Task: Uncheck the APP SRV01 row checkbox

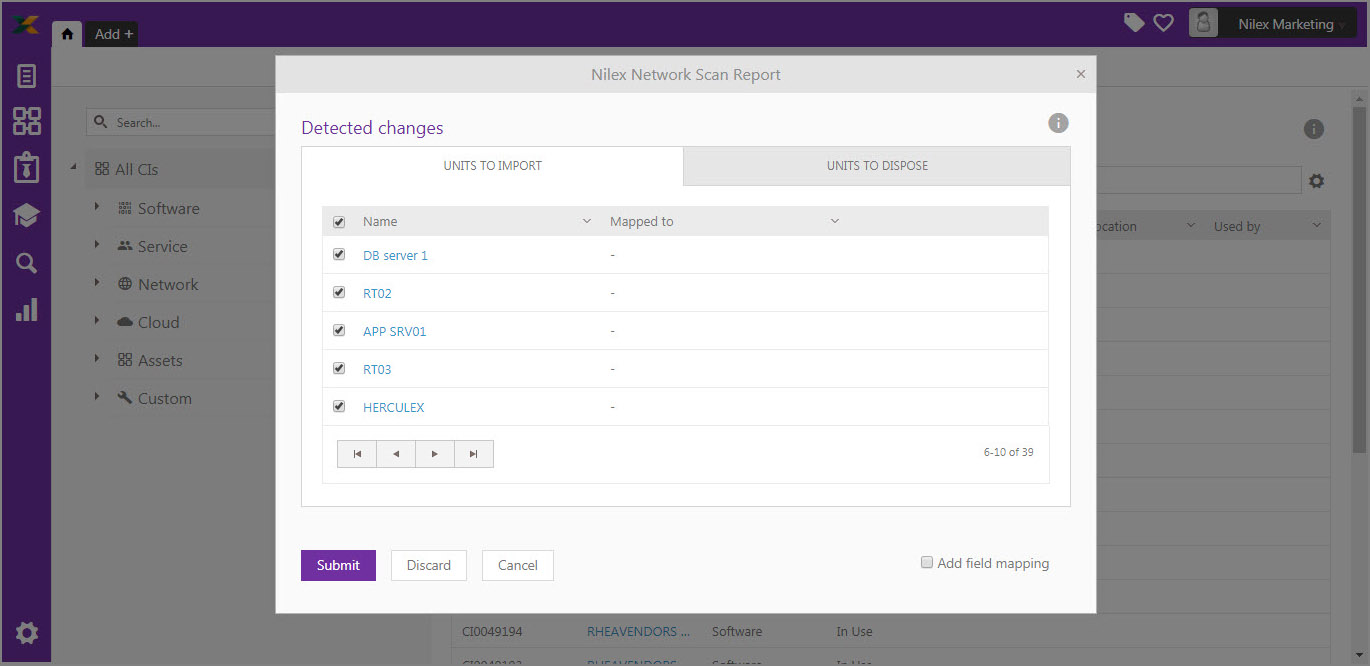Action: pos(339,330)
